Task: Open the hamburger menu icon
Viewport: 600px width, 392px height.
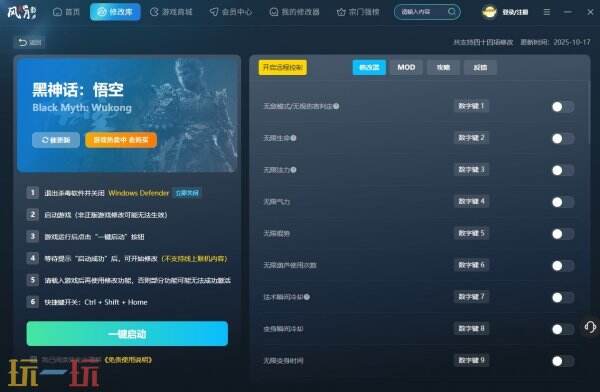Action: click(x=547, y=12)
